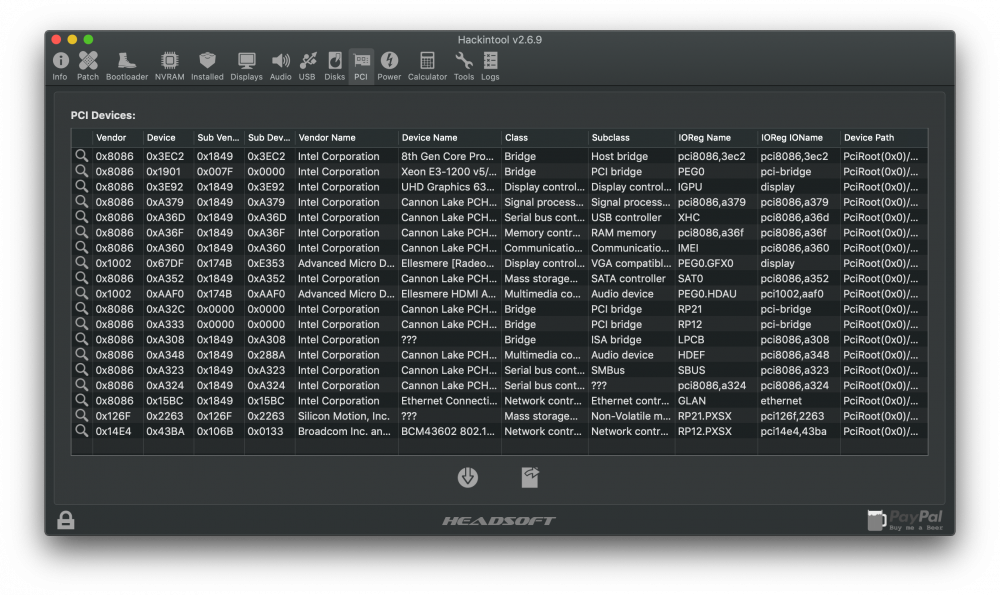Click the Ethernet Connecti... device name cell
This screenshot has height=595, width=1000.
(x=449, y=401)
